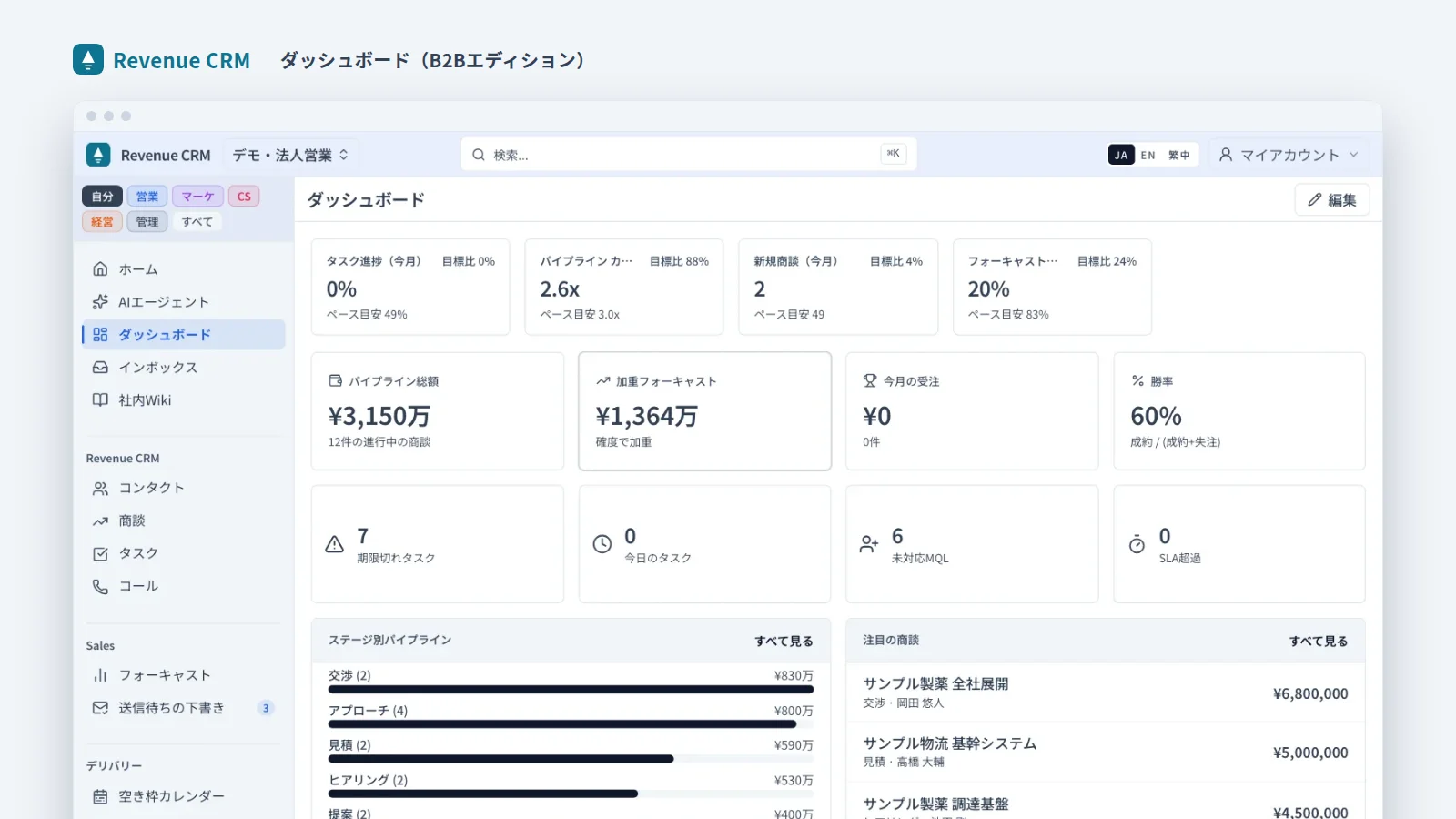Click the Inbox tray icon
This screenshot has height=819, width=1456.
click(x=100, y=368)
